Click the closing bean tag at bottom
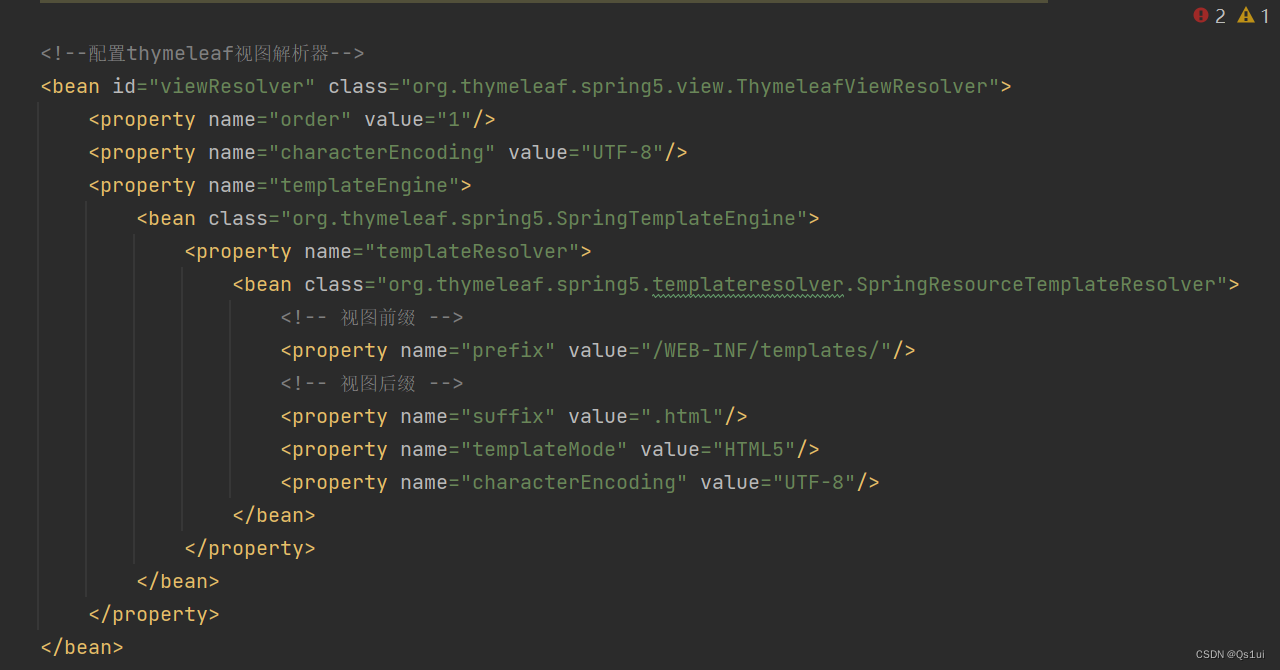 click(81, 647)
